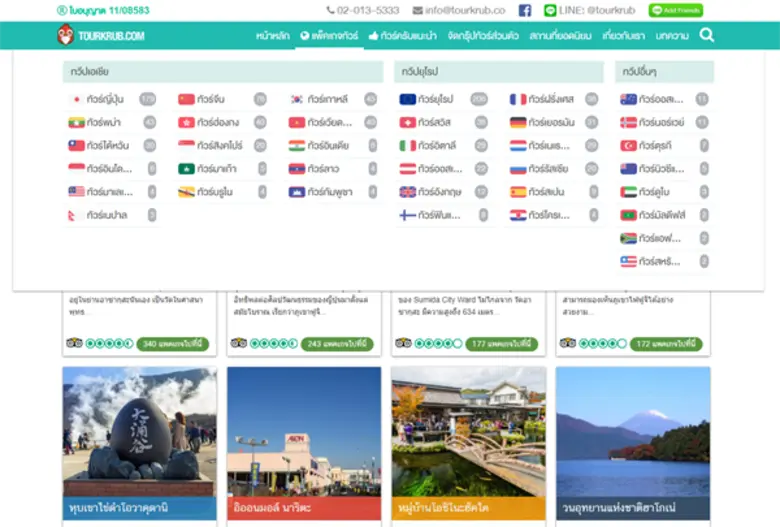Open the ทัวร์ครับแนะนำ menu item
Viewport: 780px width, 527px height.
(402, 36)
